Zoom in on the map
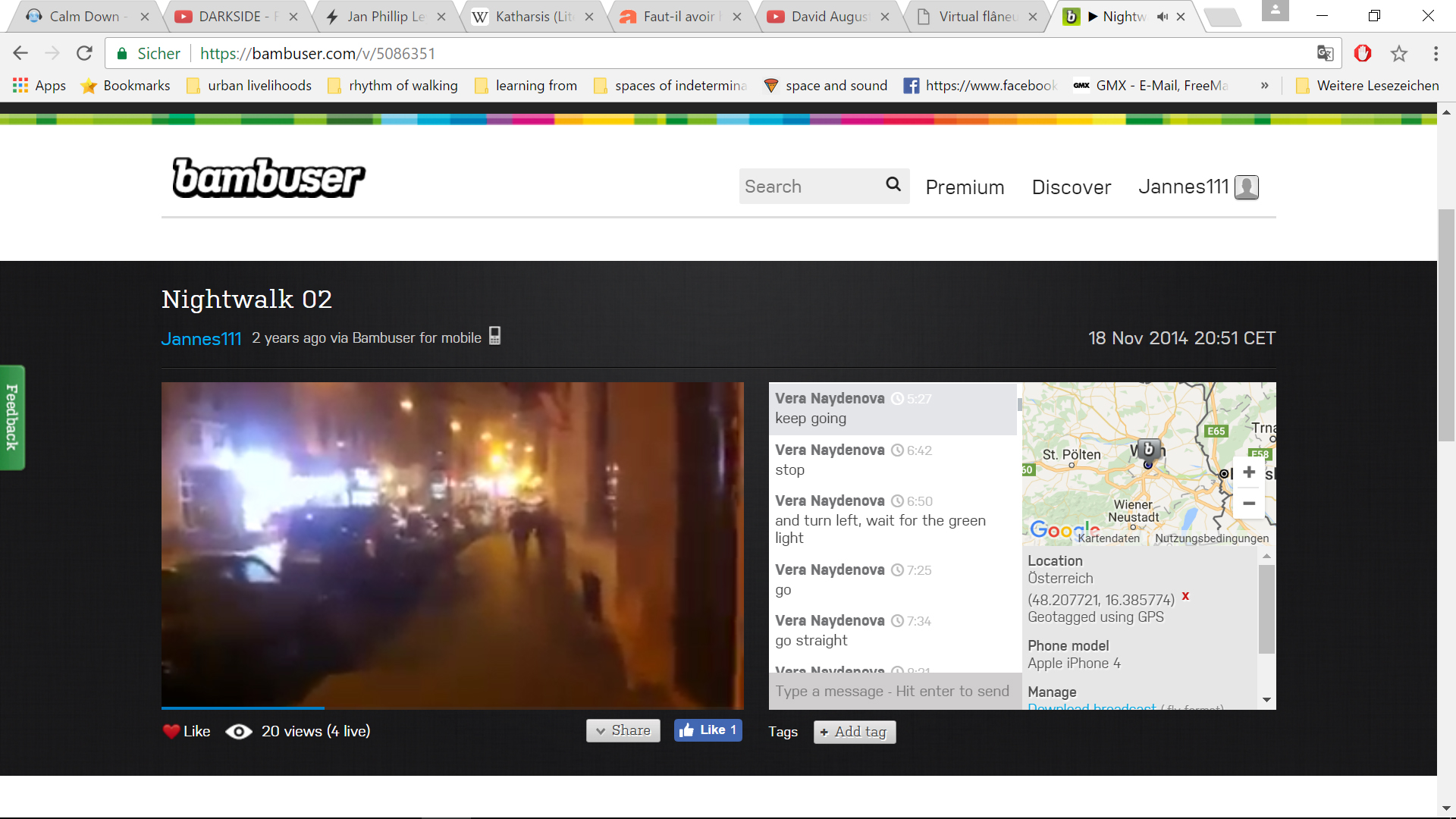The image size is (1456, 819). click(1249, 472)
